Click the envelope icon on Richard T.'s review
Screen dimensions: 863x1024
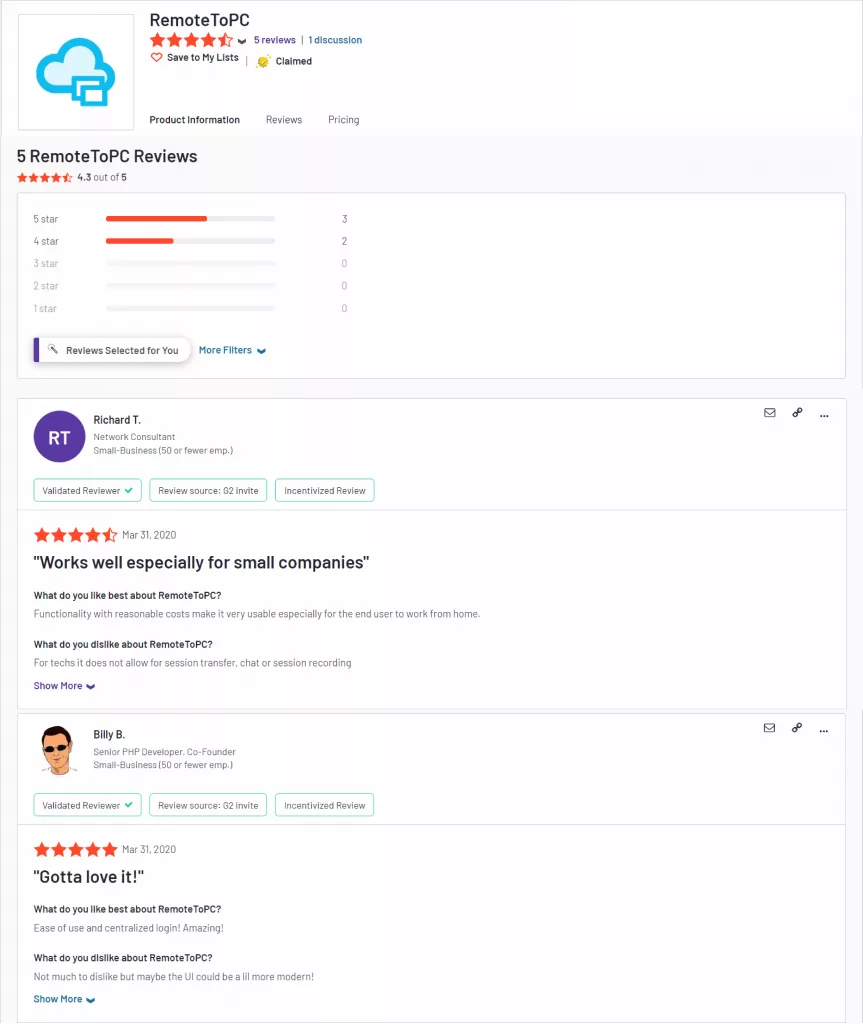770,413
